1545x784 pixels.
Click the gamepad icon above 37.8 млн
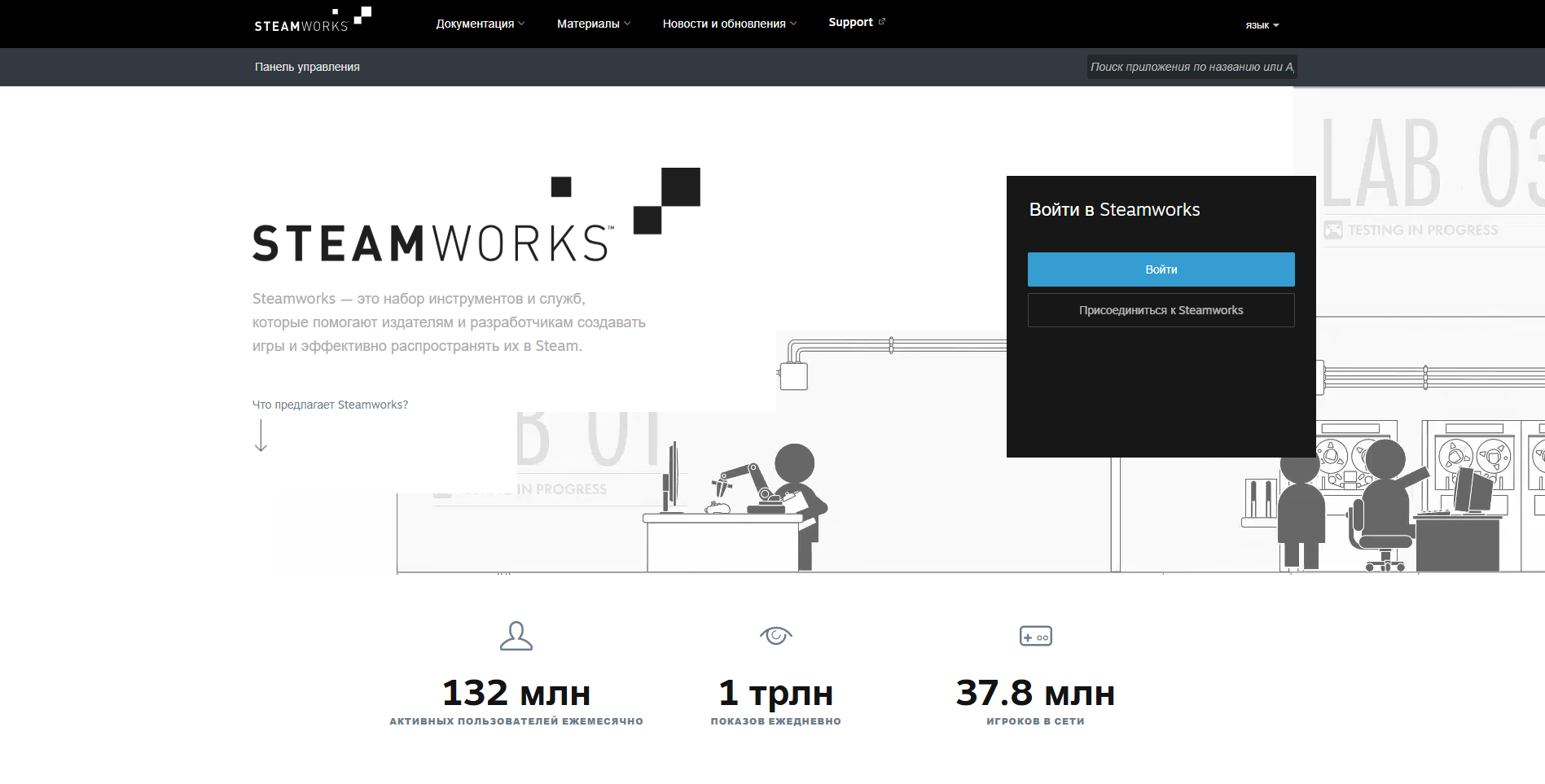tap(1036, 636)
